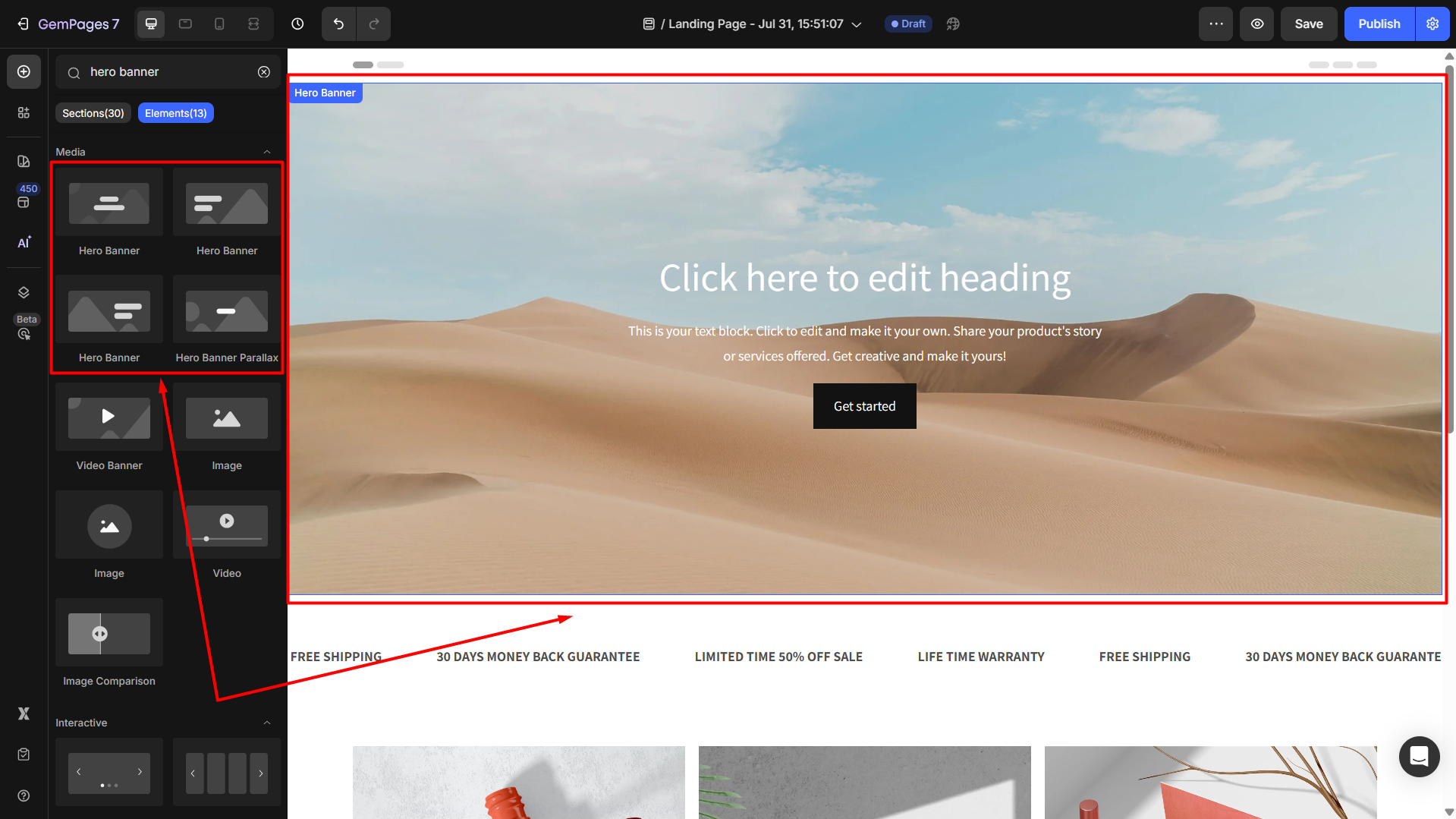The image size is (1456, 819).
Task: Open the globe language icon
Action: [953, 24]
